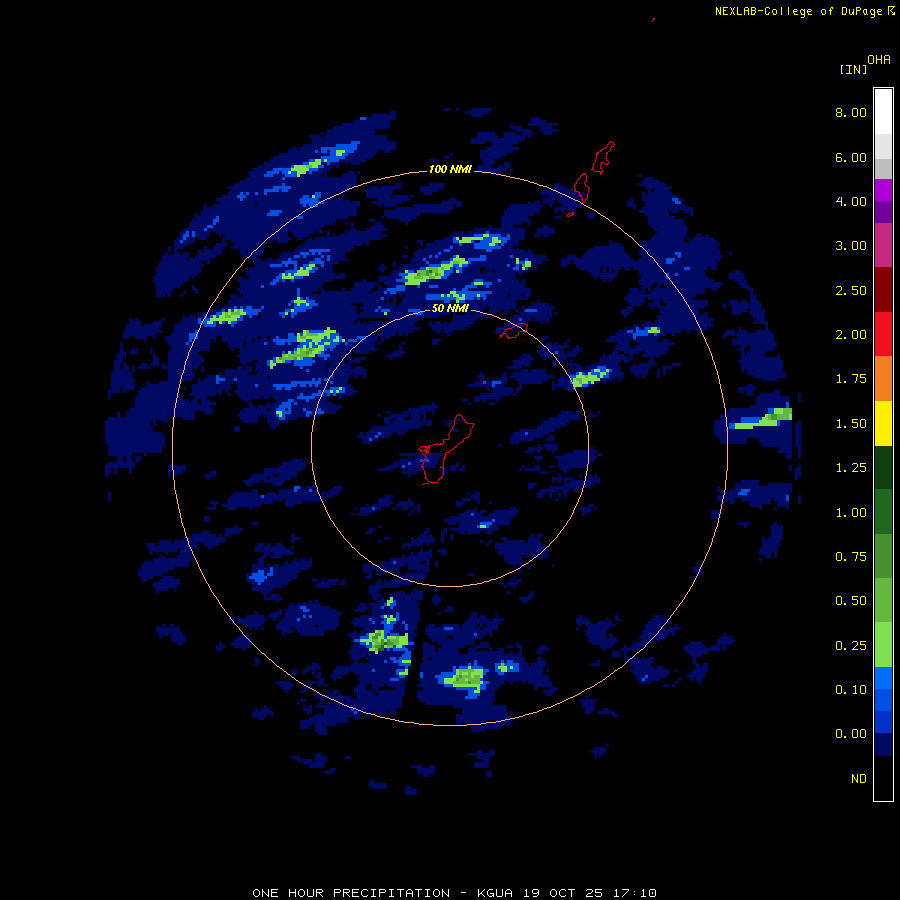Screen dimensions: 900x900
Task: Click the Guam island outline at radar center
Action: (x=445, y=450)
